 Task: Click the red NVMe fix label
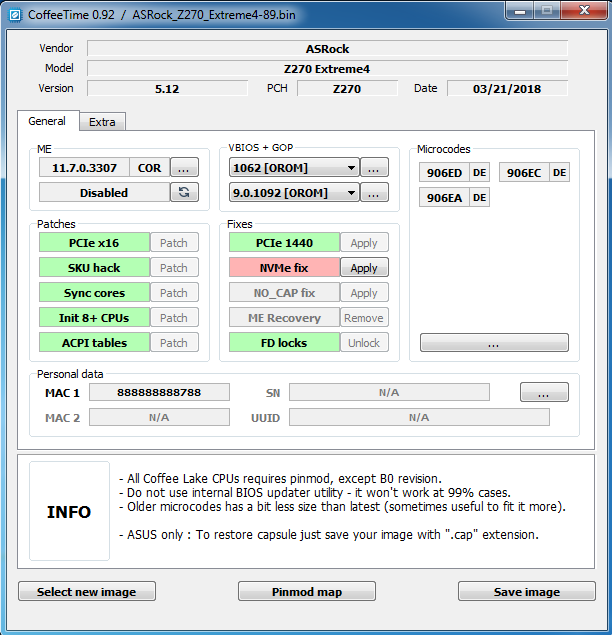click(x=284, y=268)
